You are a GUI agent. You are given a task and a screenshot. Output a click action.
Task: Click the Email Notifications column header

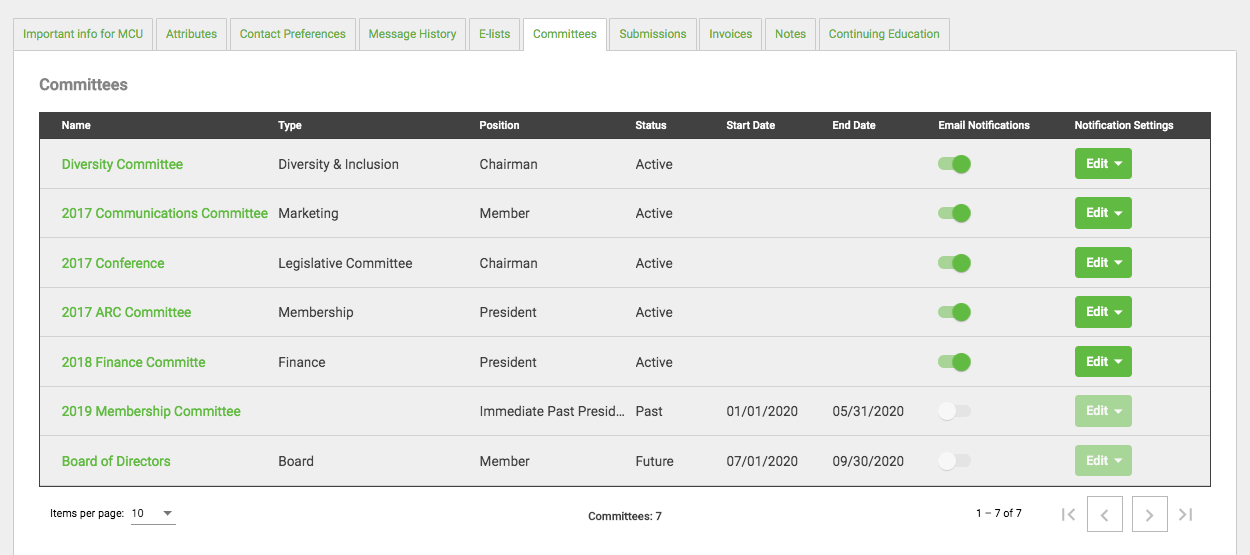click(x=984, y=125)
